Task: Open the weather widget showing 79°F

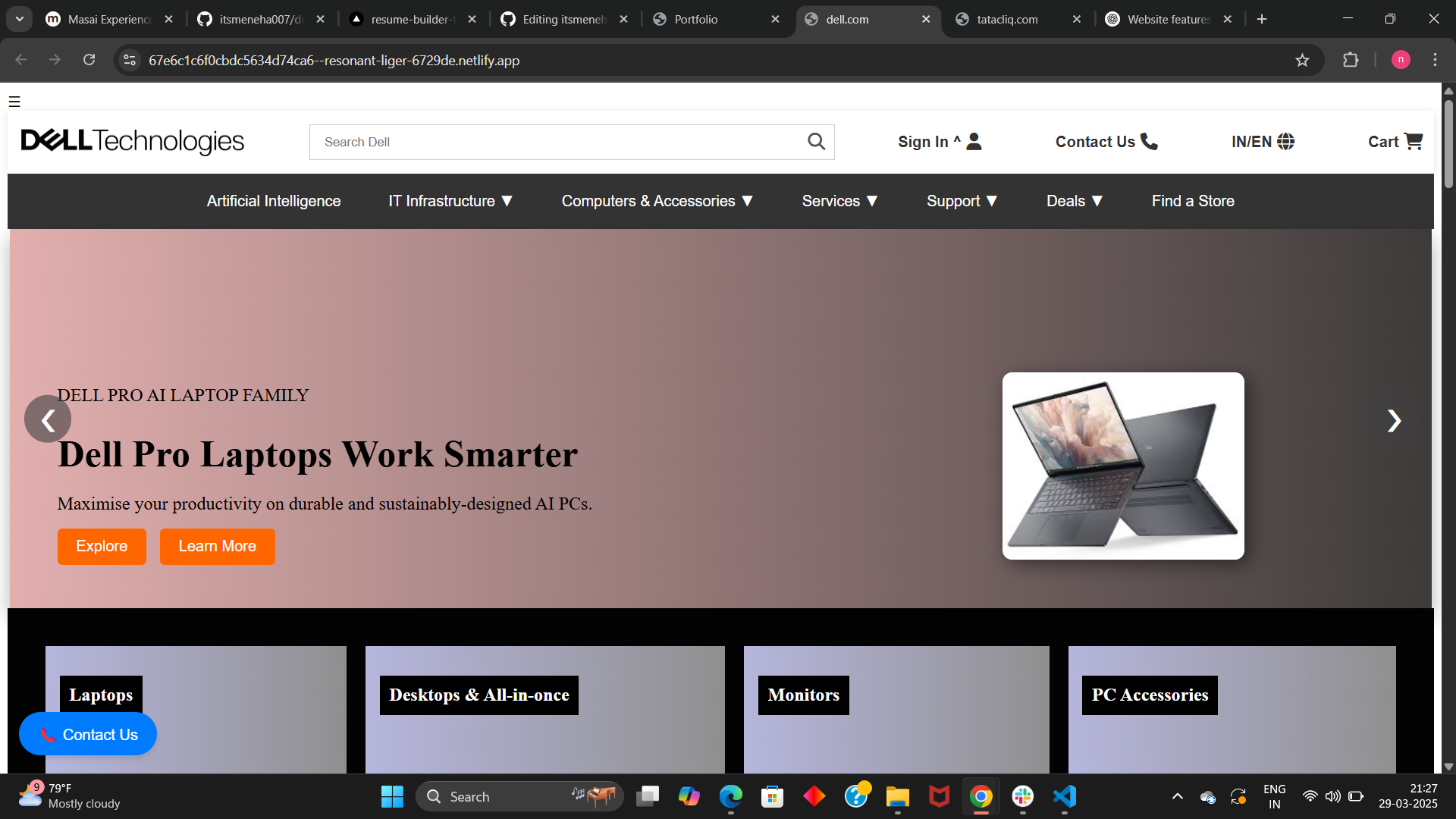Action: pyautogui.click(x=70, y=795)
